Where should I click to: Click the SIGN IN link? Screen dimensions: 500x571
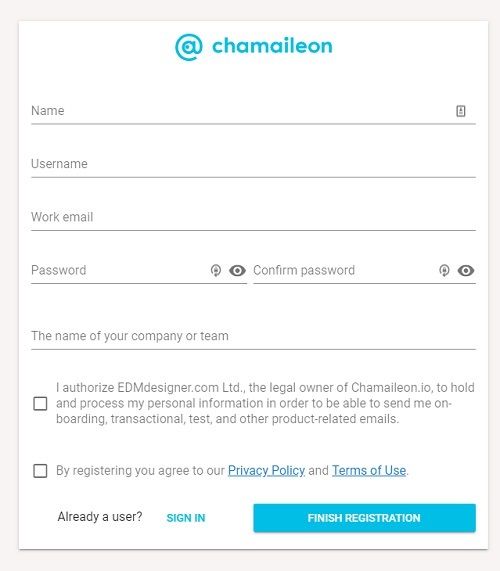186,518
